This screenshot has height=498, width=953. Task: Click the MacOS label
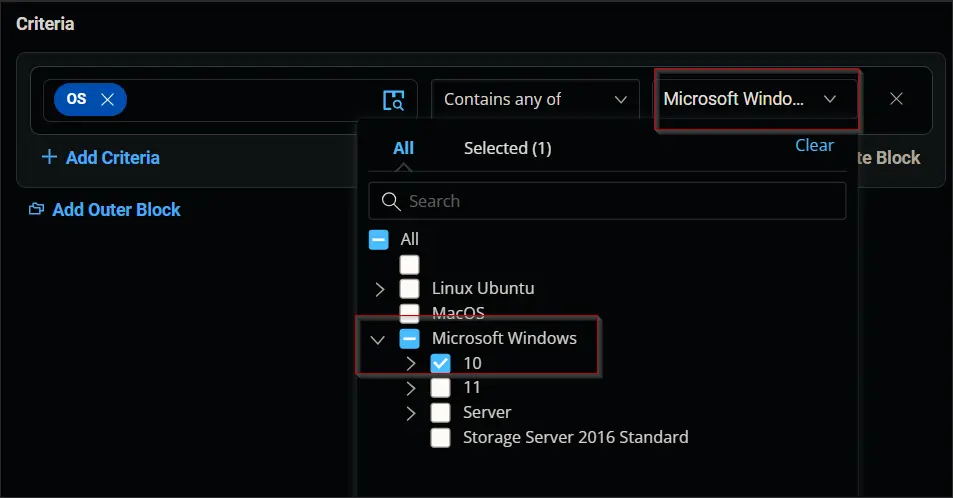[458, 313]
